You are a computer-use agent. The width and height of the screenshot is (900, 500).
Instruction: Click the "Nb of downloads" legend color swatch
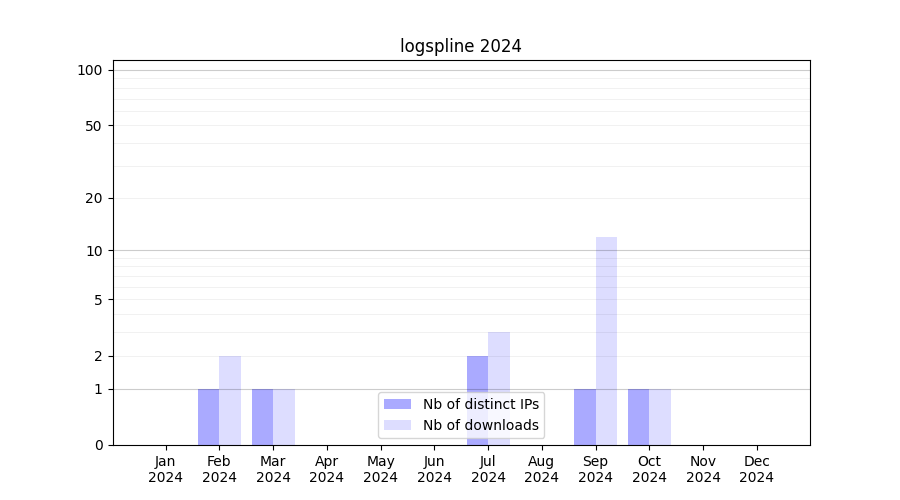397,425
